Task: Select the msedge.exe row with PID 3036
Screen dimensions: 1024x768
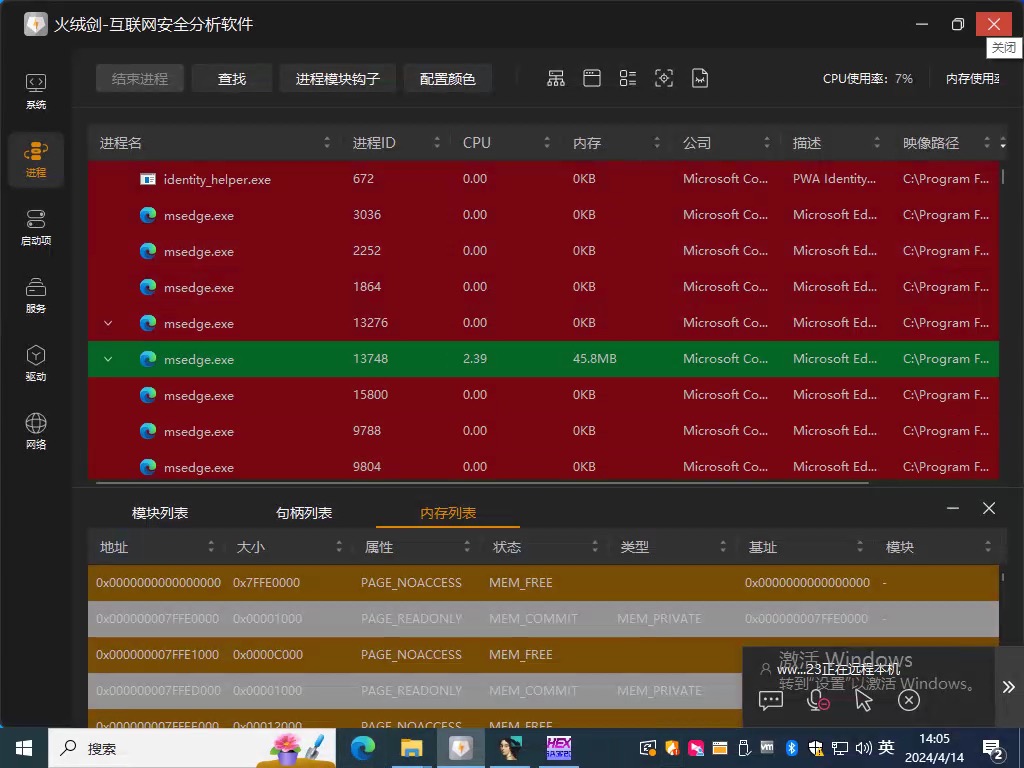Action: tap(543, 215)
